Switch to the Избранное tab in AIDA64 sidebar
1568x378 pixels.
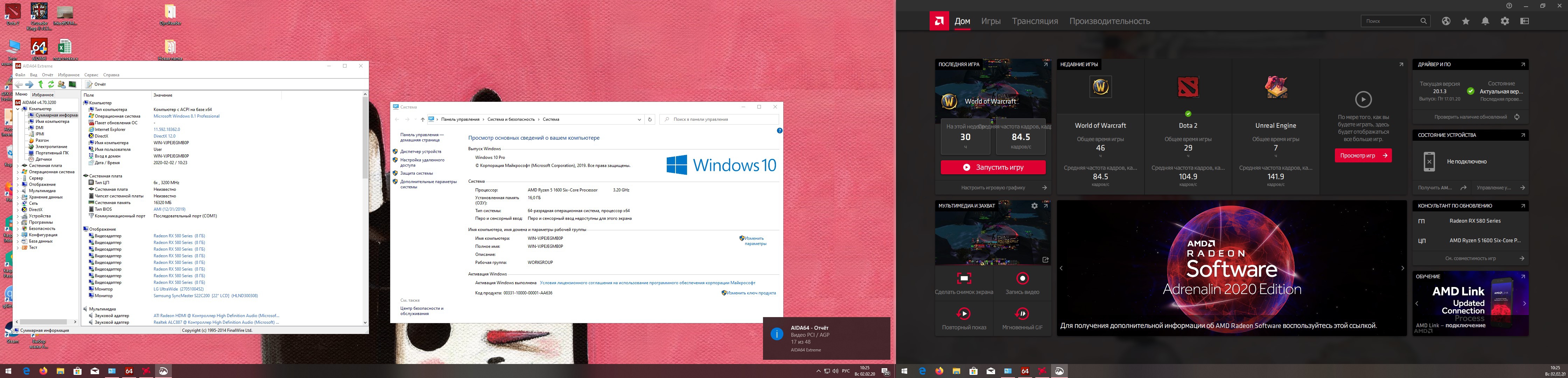43,95
